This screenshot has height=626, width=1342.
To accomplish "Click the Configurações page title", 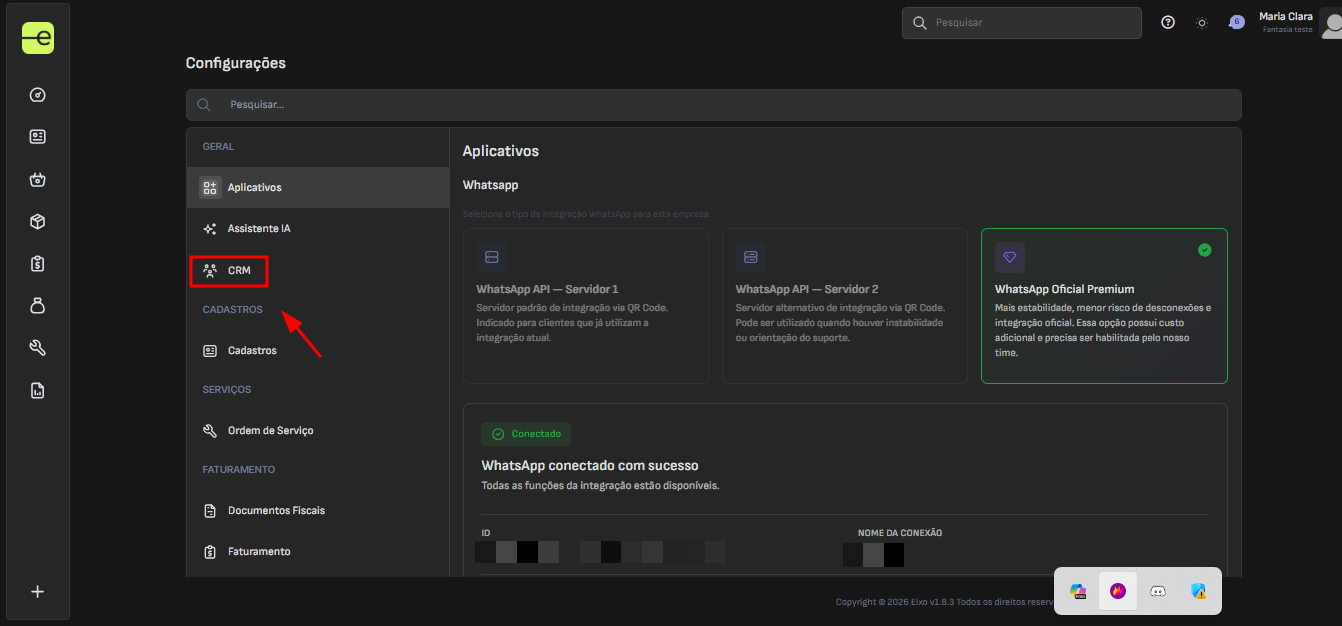I will pos(236,63).
